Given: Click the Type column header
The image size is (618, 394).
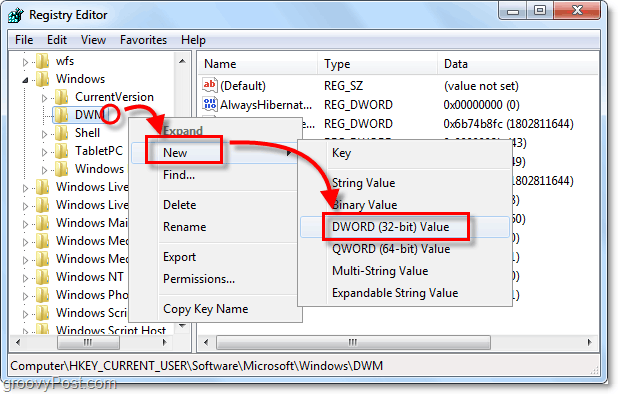Looking at the screenshot, I should pos(378,64).
